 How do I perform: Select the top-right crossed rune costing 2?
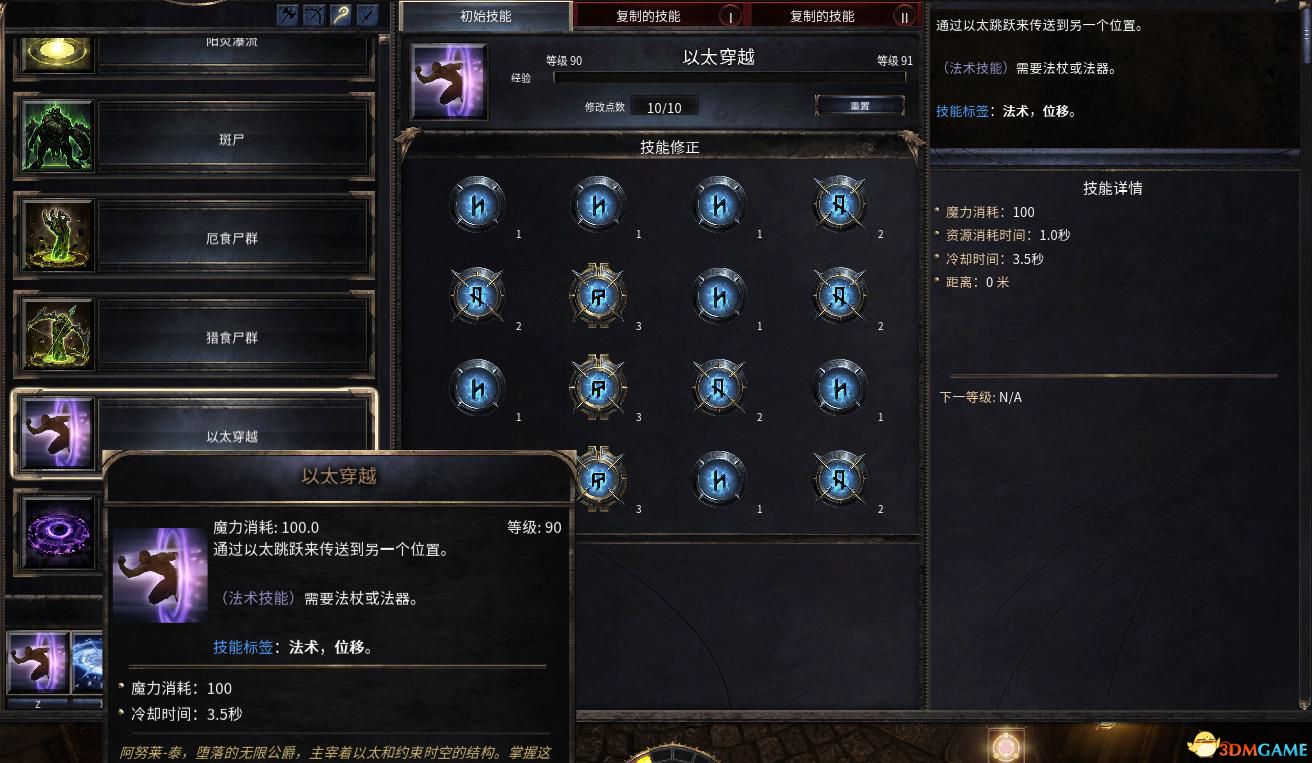(x=840, y=204)
